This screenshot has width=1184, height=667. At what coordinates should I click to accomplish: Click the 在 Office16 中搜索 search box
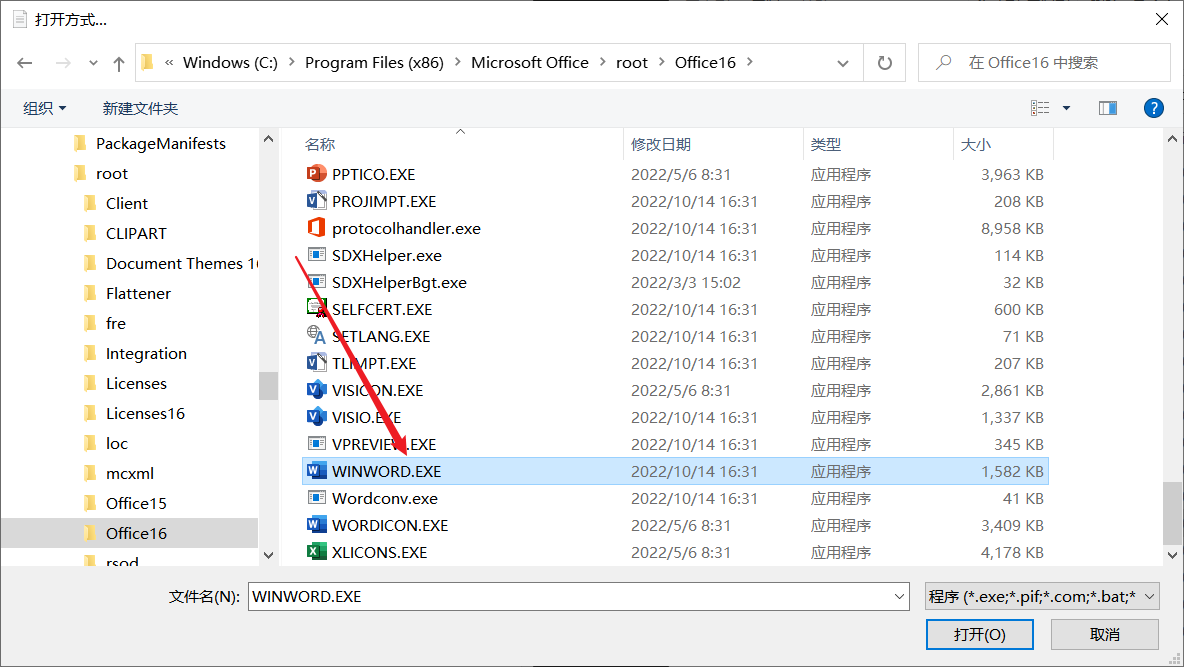pyautogui.click(x=1044, y=63)
